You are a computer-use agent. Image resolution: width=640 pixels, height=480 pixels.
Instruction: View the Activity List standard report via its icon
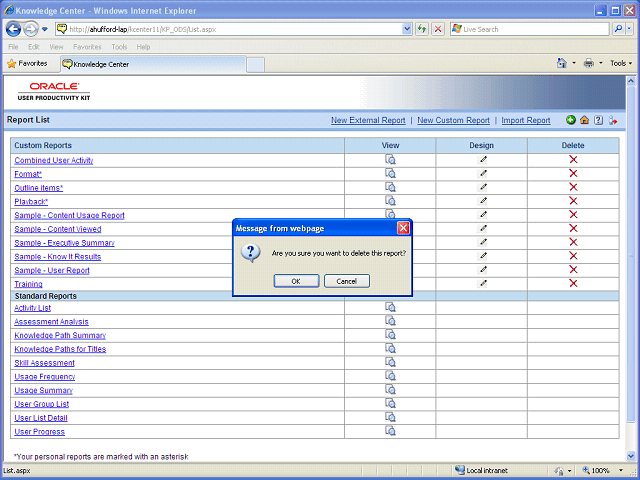tap(390, 307)
